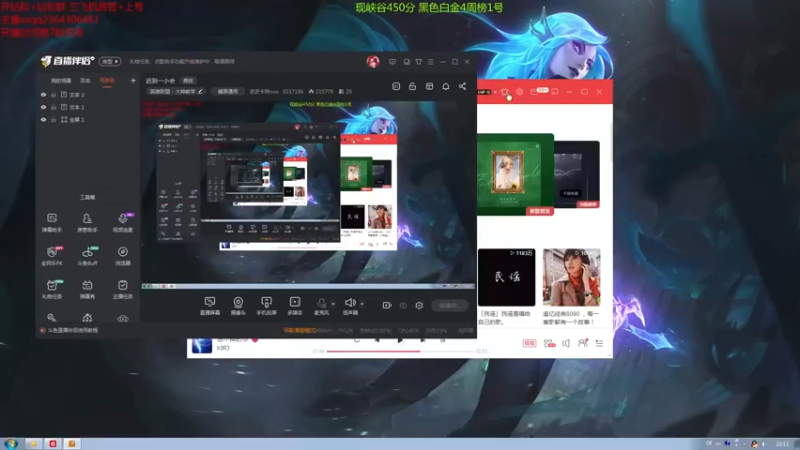Open the 房管助手 tool
This screenshot has width=800, height=450.
coord(87,222)
